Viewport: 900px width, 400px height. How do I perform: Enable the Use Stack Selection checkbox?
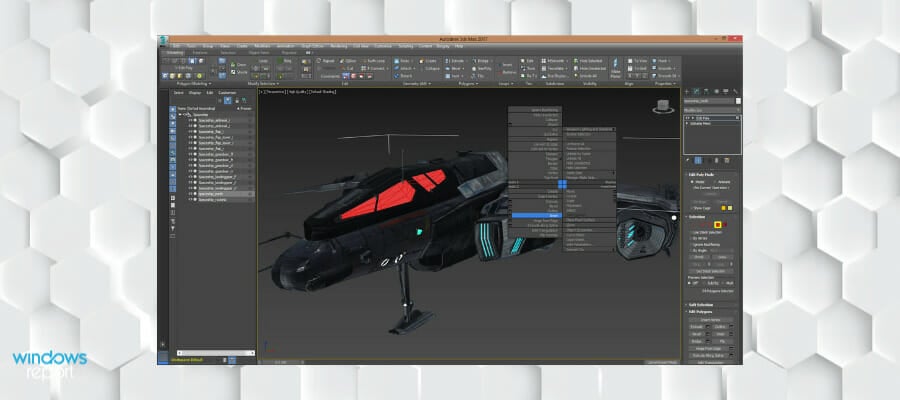707,232
